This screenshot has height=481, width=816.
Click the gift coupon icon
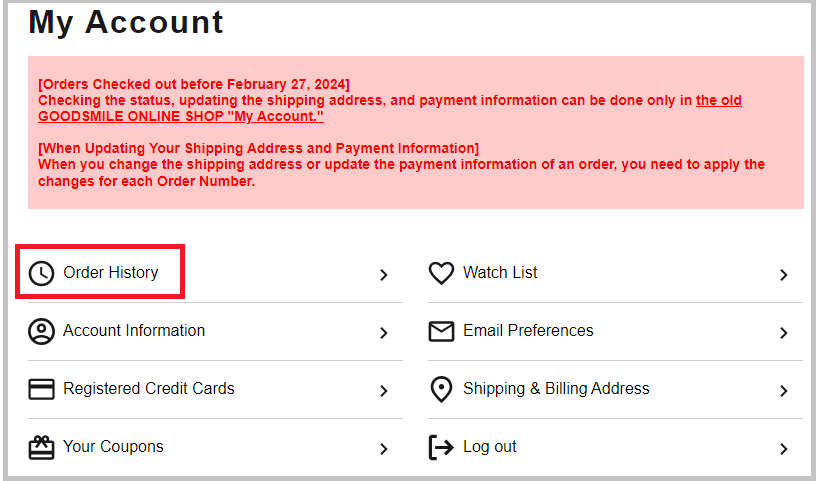pyautogui.click(x=41, y=448)
